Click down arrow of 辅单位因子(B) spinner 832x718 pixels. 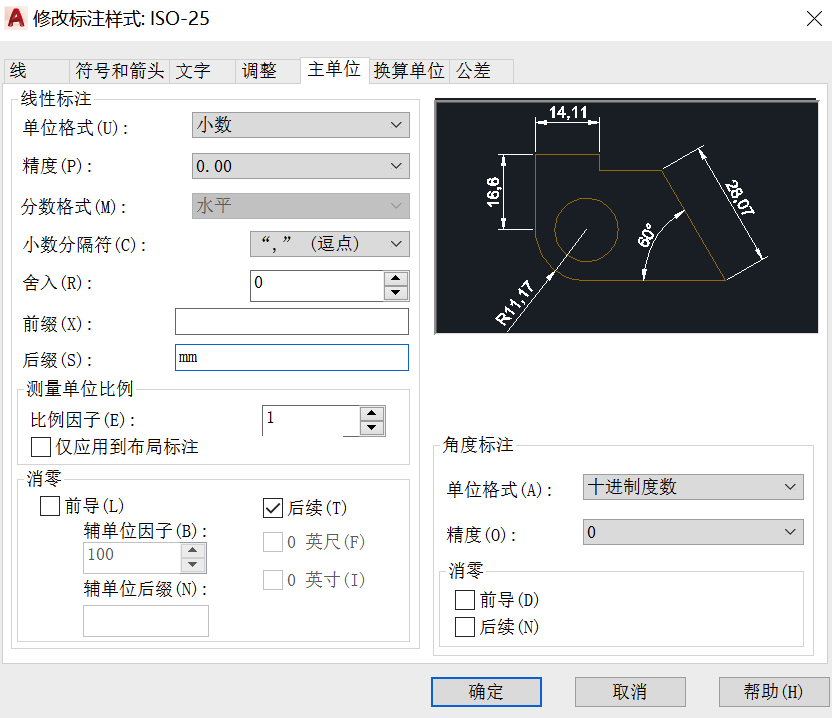point(193,565)
